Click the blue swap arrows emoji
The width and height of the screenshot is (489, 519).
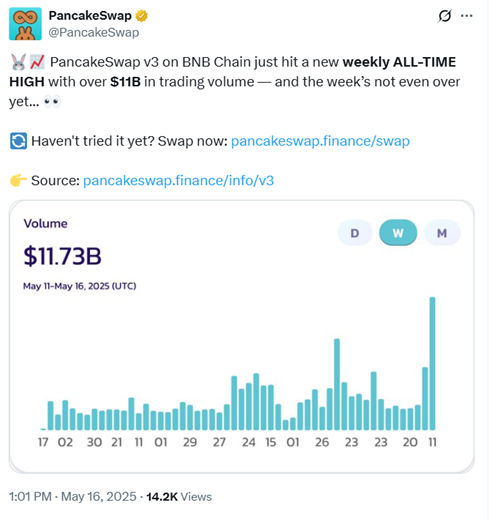click(x=18, y=141)
